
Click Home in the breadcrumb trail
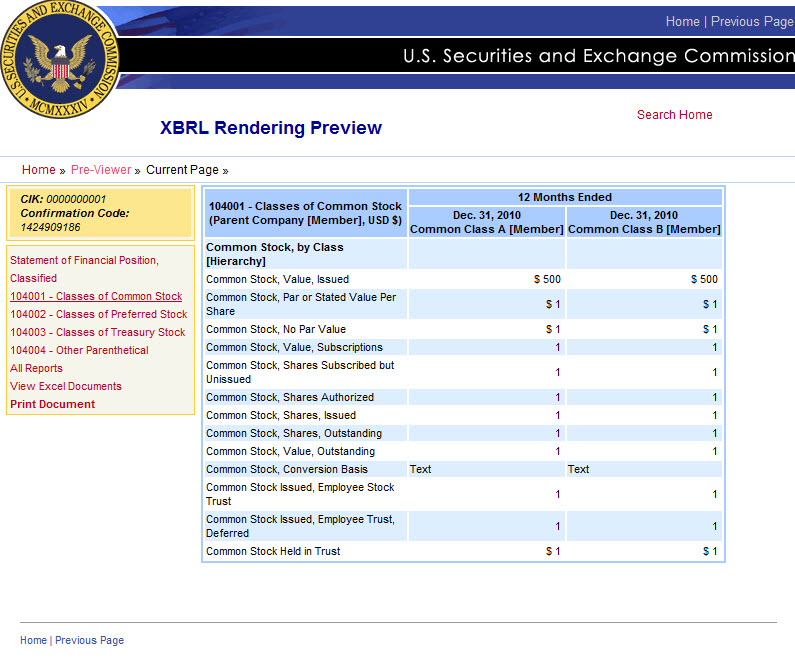tap(39, 170)
